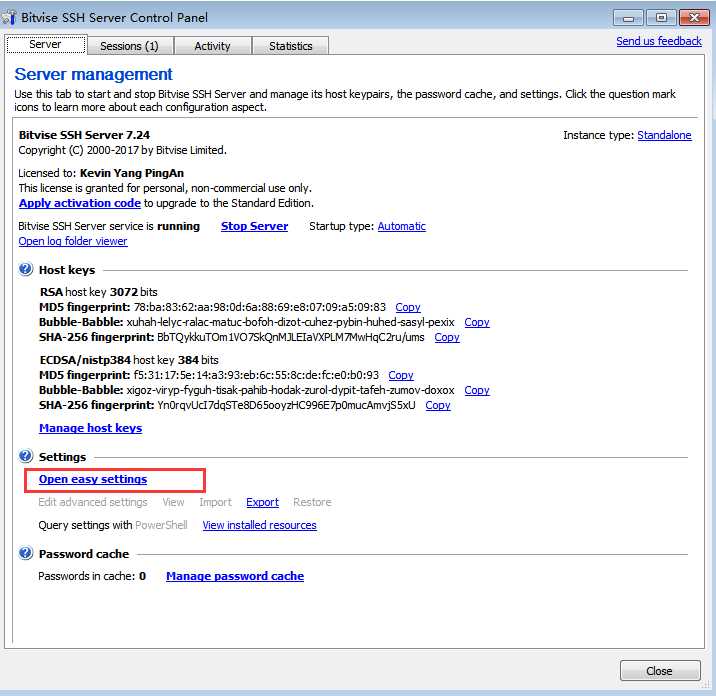Open the Statistics tab

coord(290,46)
